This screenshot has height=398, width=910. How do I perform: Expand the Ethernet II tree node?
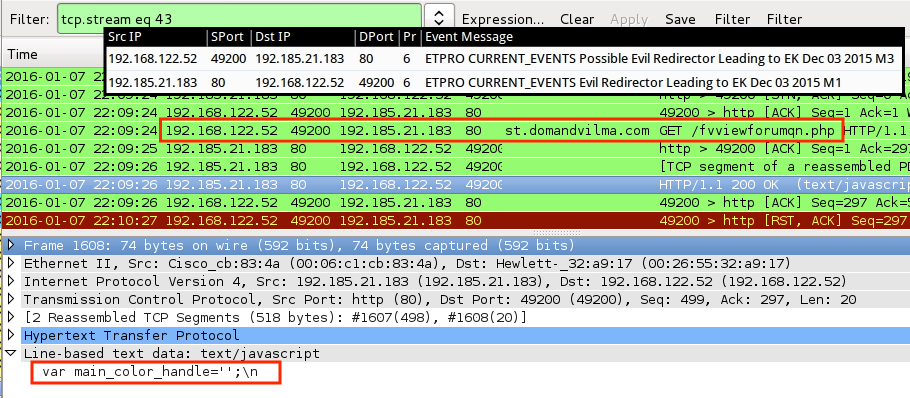[10, 263]
